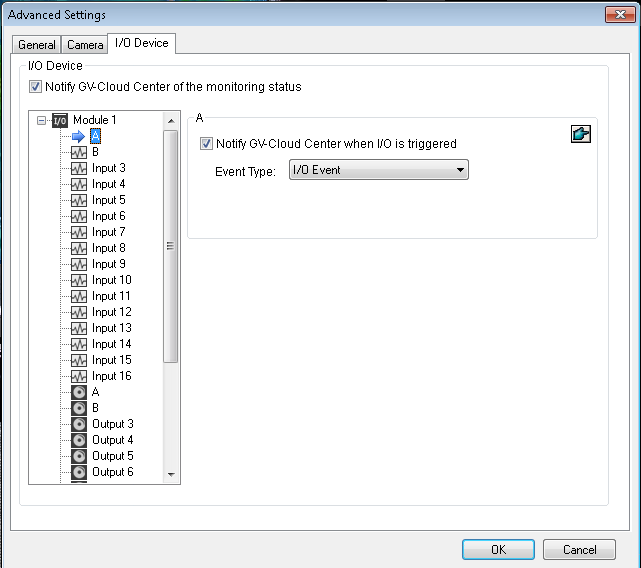Image resolution: width=641 pixels, height=568 pixels.
Task: Select the Module 1 I/O icon
Action: (59, 121)
